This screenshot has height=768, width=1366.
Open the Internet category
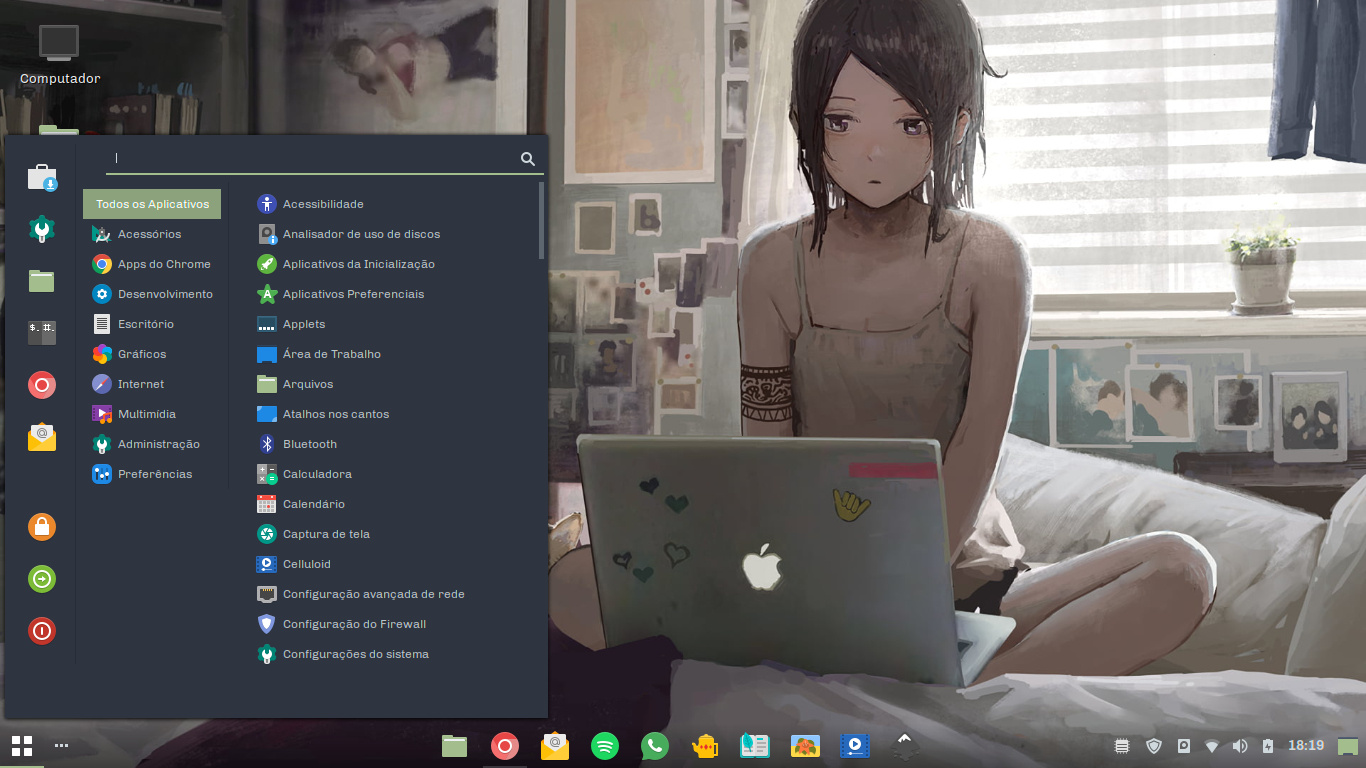[140, 384]
